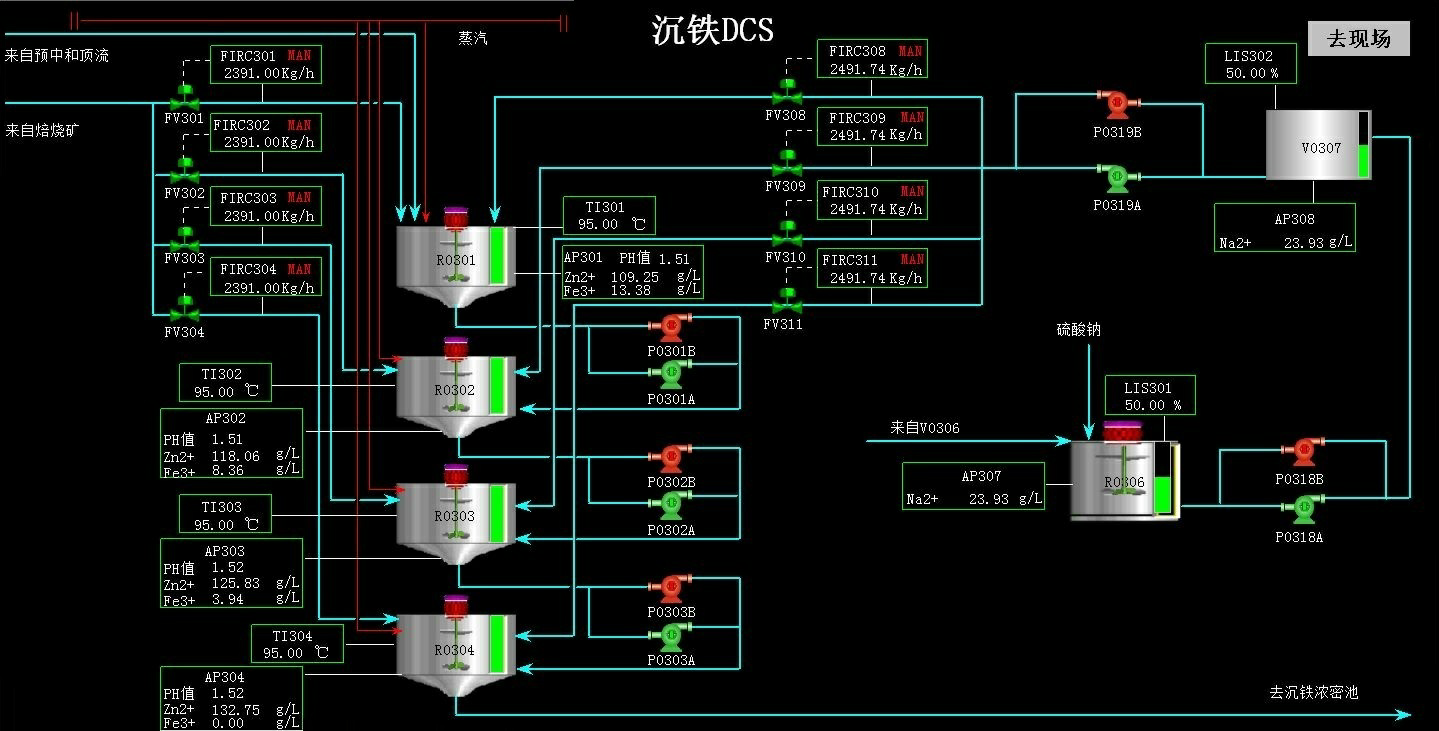Click the MAN mode indicator of FIRC311
This screenshot has height=731, width=1439.
pos(912,260)
